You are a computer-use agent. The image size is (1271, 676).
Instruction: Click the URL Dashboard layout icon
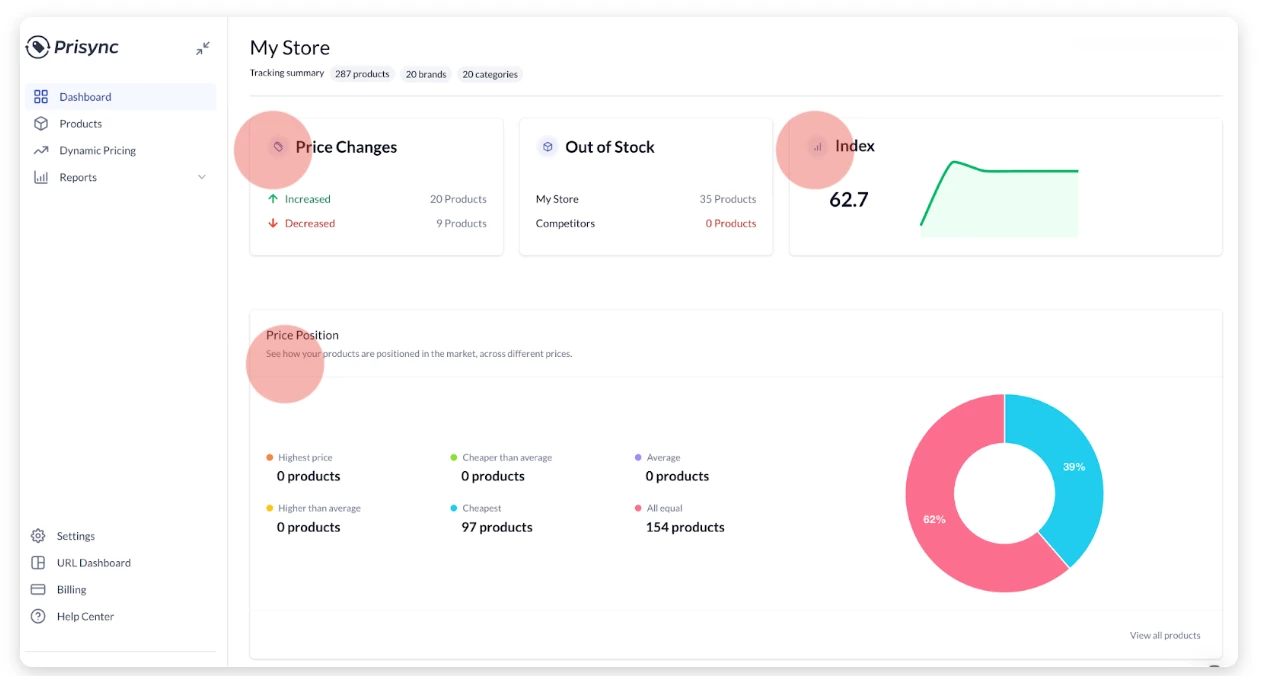(38, 563)
